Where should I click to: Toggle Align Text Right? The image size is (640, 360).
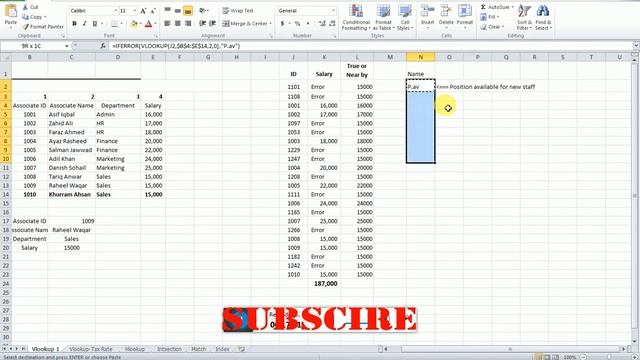coord(188,24)
